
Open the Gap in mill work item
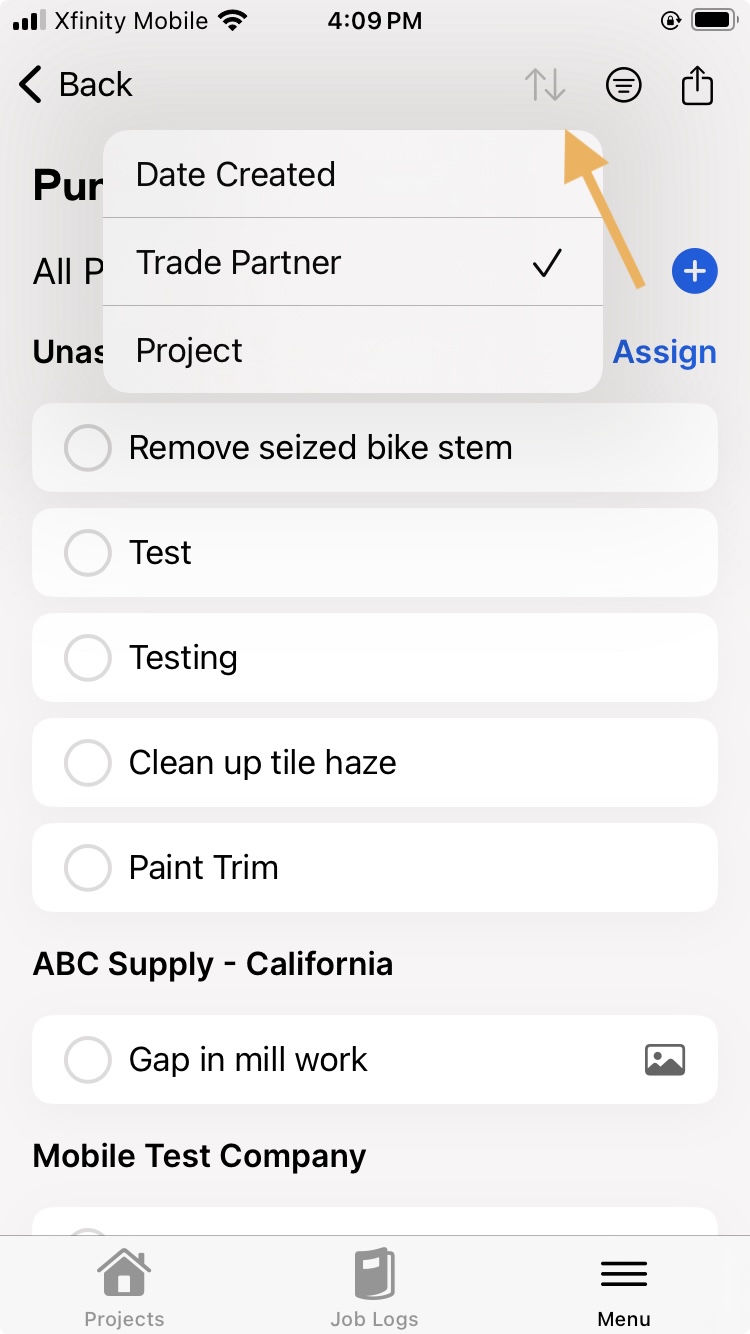click(x=375, y=1059)
